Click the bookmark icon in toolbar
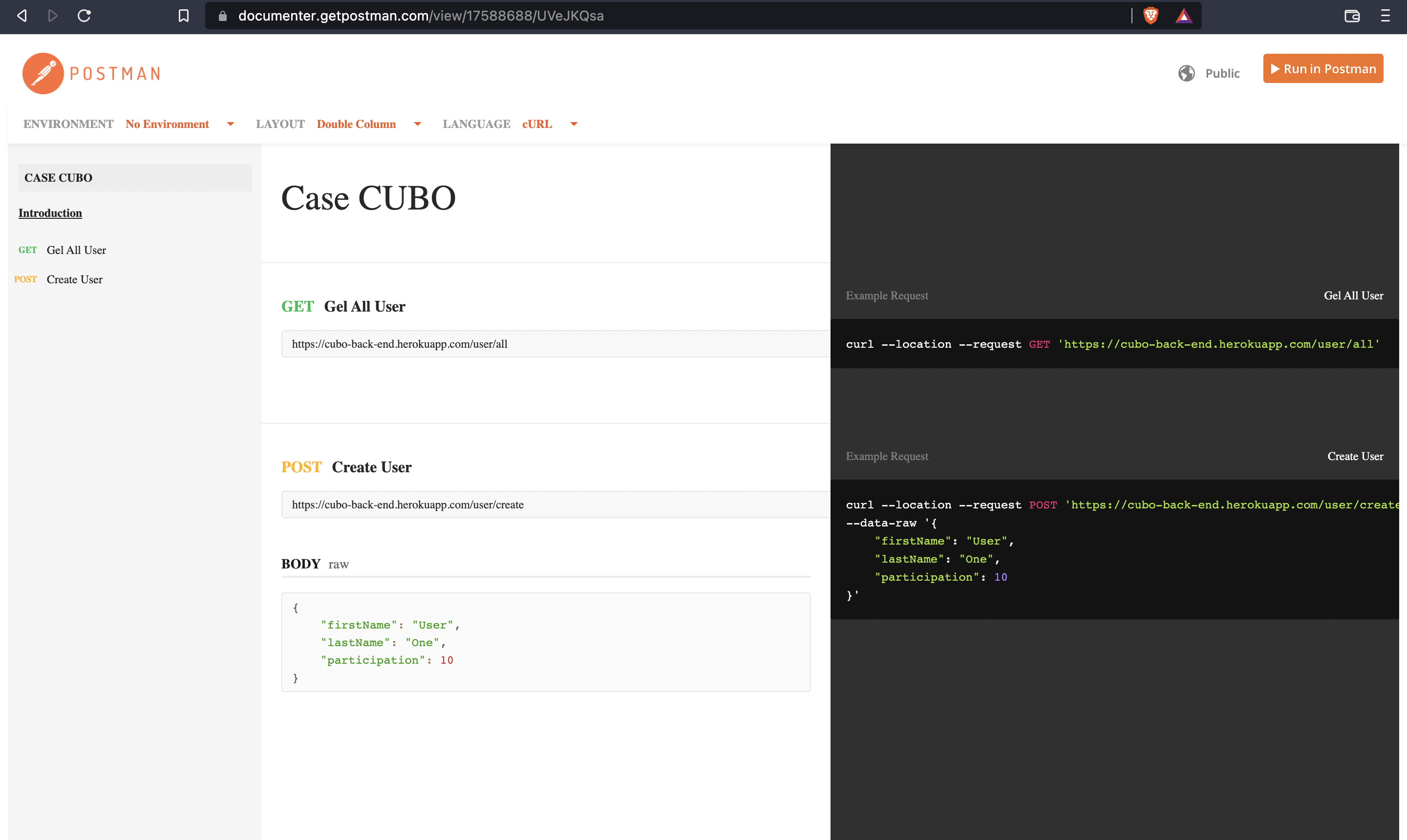The height and width of the screenshot is (840, 1407). pyautogui.click(x=184, y=16)
